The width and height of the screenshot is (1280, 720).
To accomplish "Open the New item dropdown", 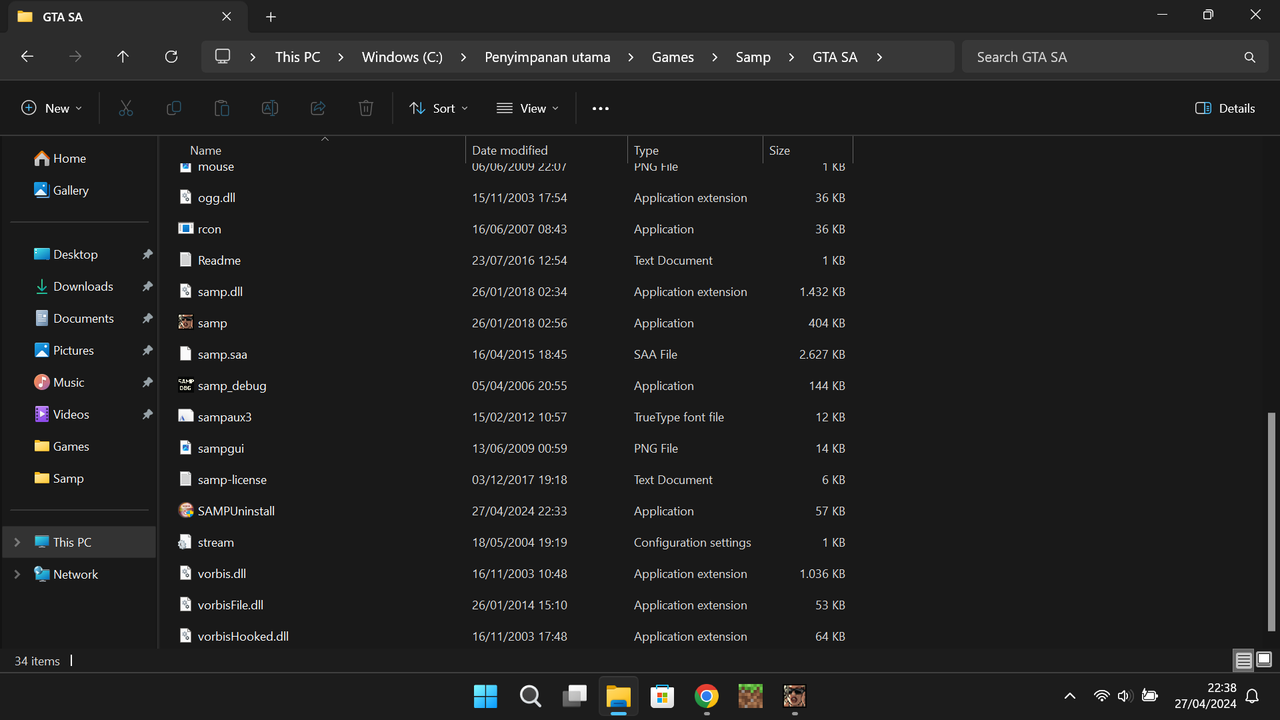I will click(52, 108).
